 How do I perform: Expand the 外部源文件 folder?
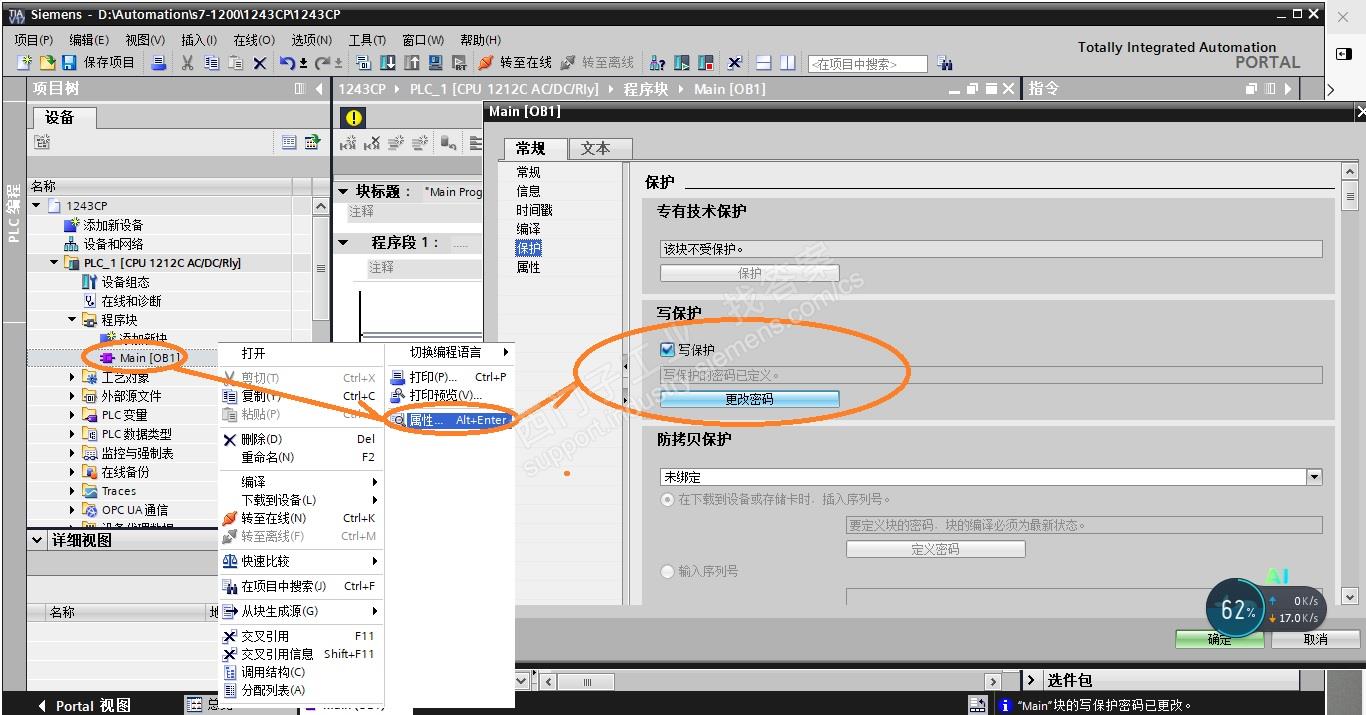72,396
